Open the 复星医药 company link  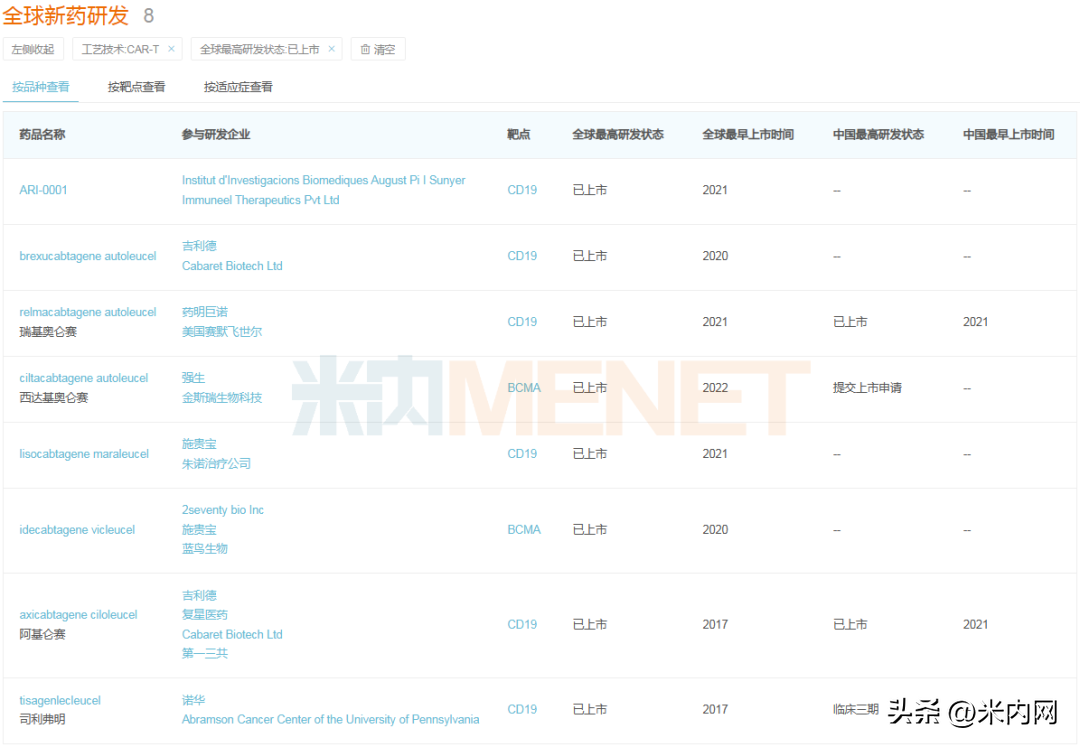(205, 615)
